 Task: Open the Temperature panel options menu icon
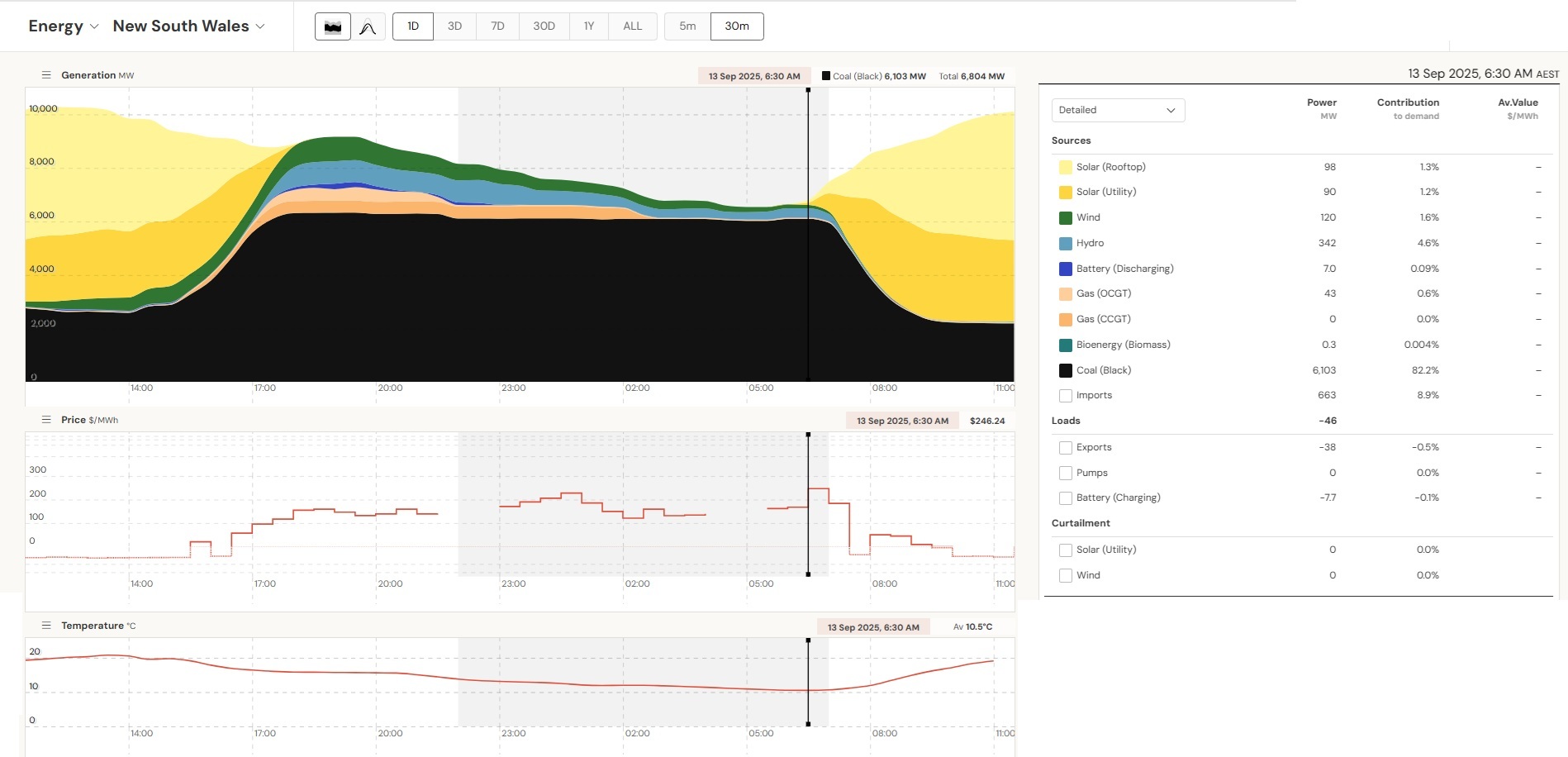pos(47,626)
